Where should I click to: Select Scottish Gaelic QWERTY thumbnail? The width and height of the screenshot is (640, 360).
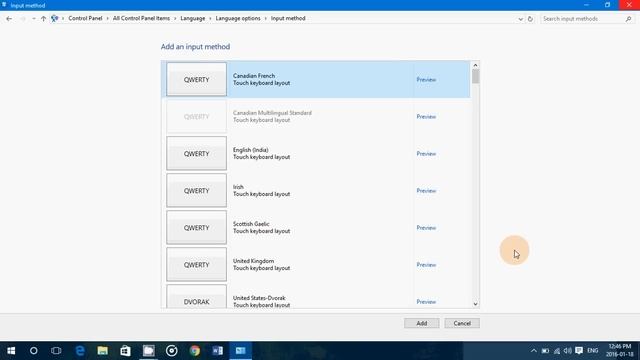point(196,228)
